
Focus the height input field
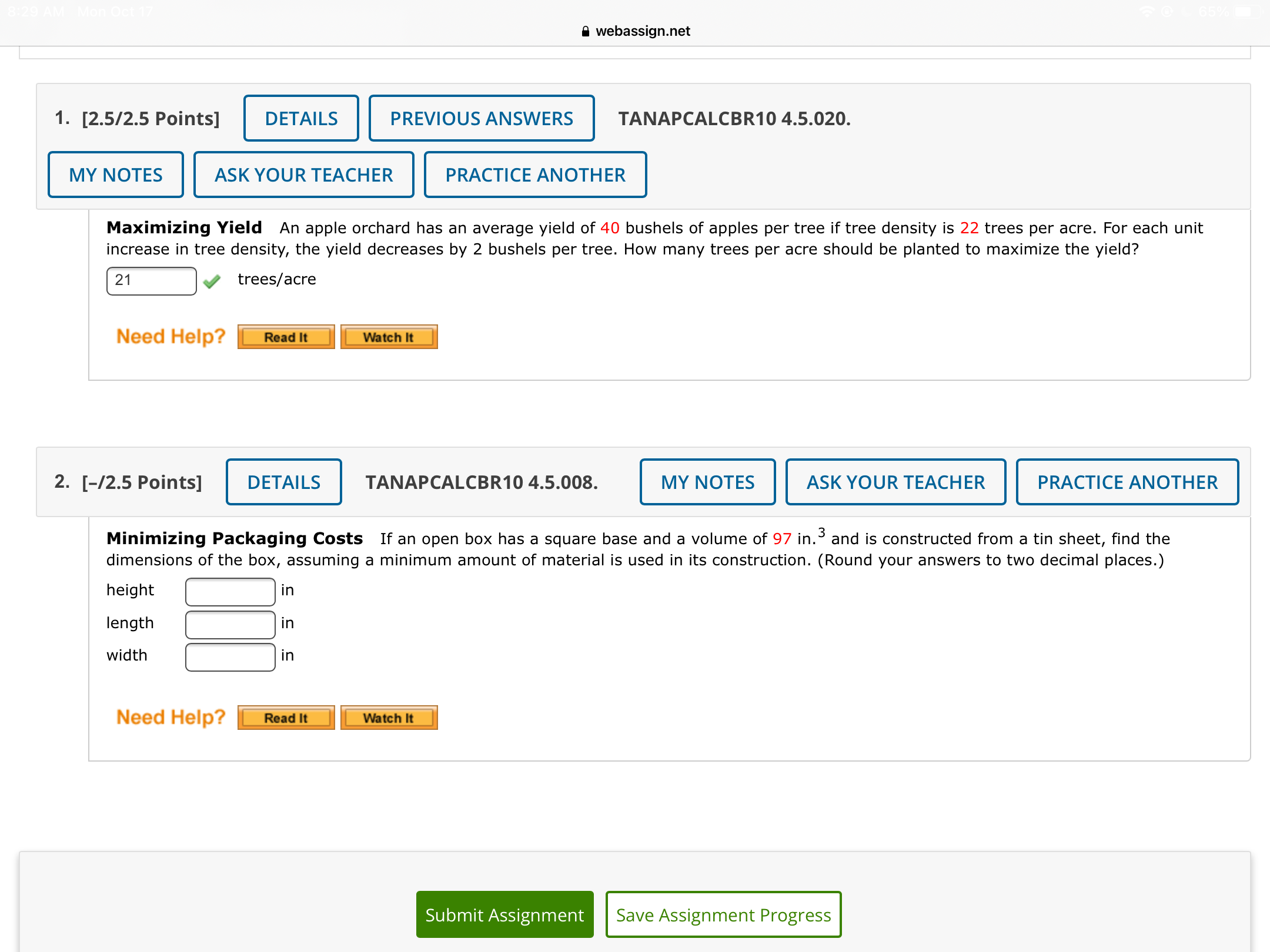pyautogui.click(x=230, y=591)
